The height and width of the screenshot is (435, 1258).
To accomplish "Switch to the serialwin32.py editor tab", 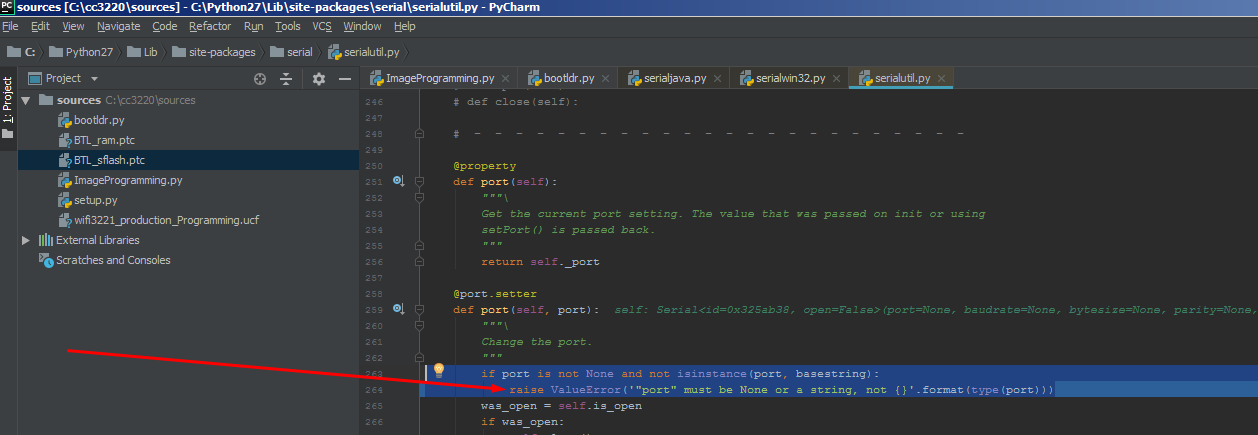I will [x=790, y=78].
